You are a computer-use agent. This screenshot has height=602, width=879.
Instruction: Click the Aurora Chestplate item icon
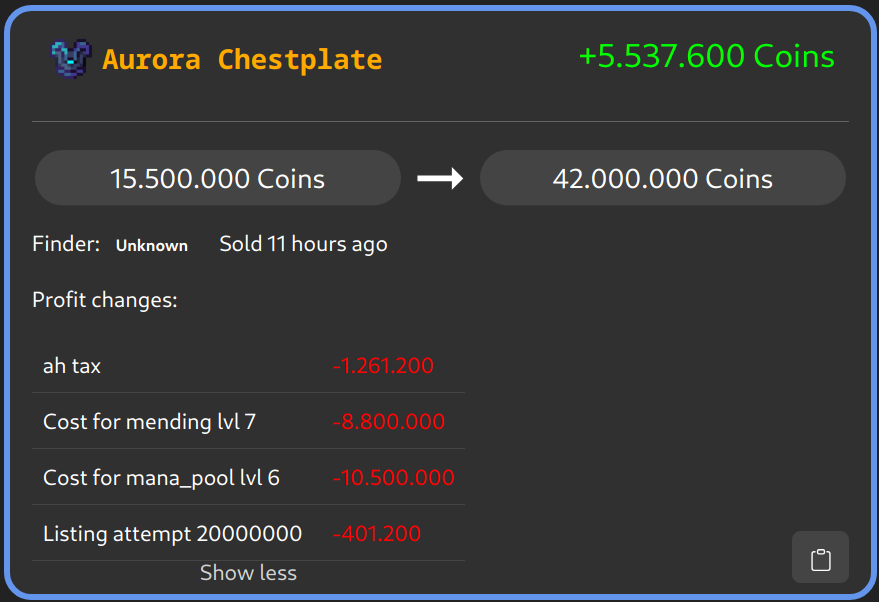(71, 60)
